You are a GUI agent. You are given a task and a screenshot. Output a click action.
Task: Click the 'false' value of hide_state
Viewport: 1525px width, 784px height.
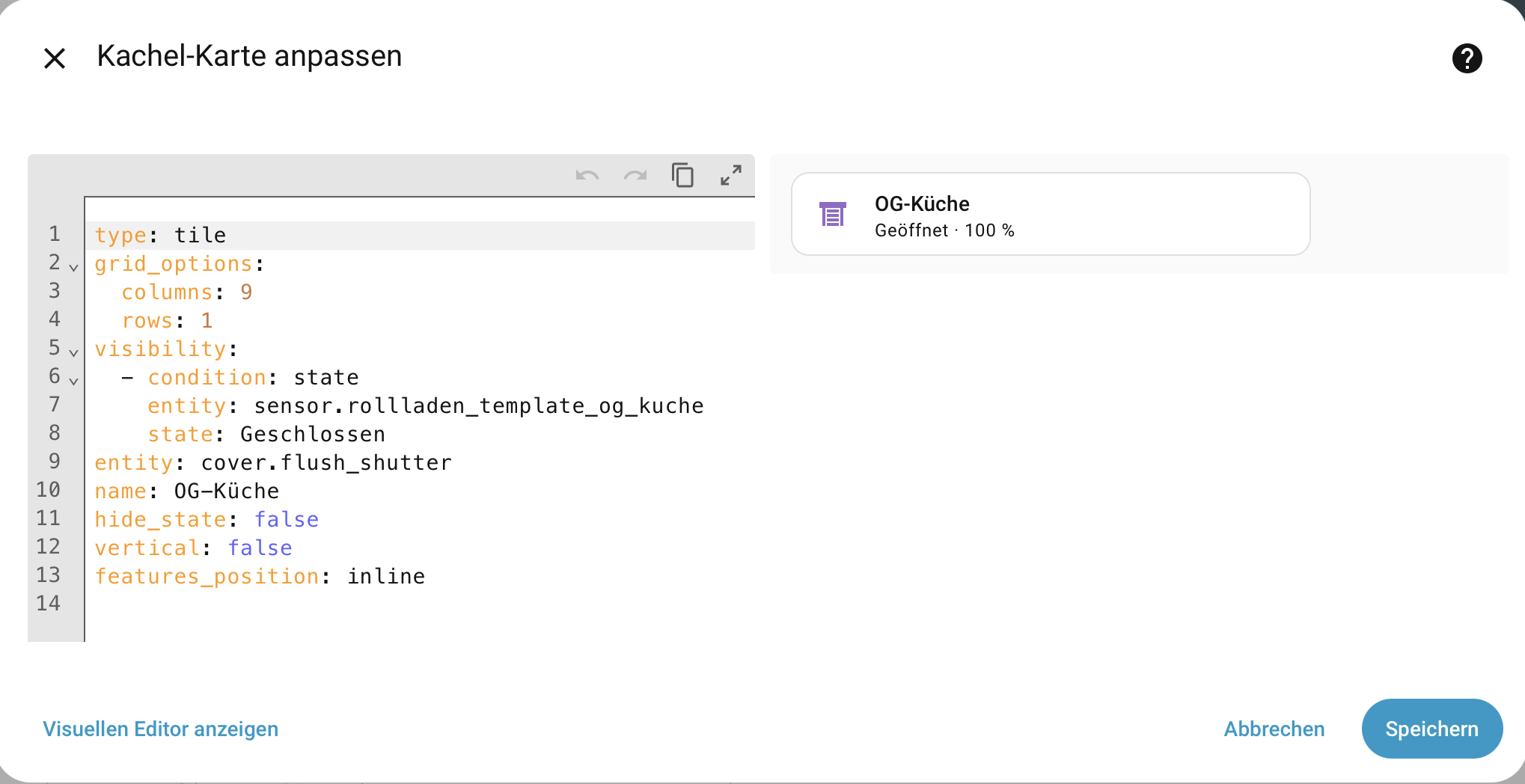click(287, 520)
